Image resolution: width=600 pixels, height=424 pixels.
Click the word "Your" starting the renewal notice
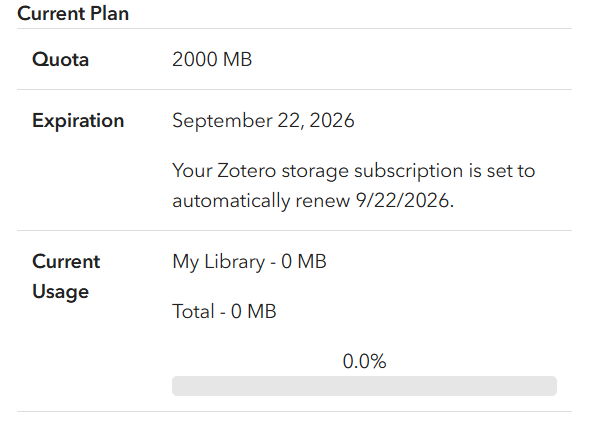tap(193, 171)
